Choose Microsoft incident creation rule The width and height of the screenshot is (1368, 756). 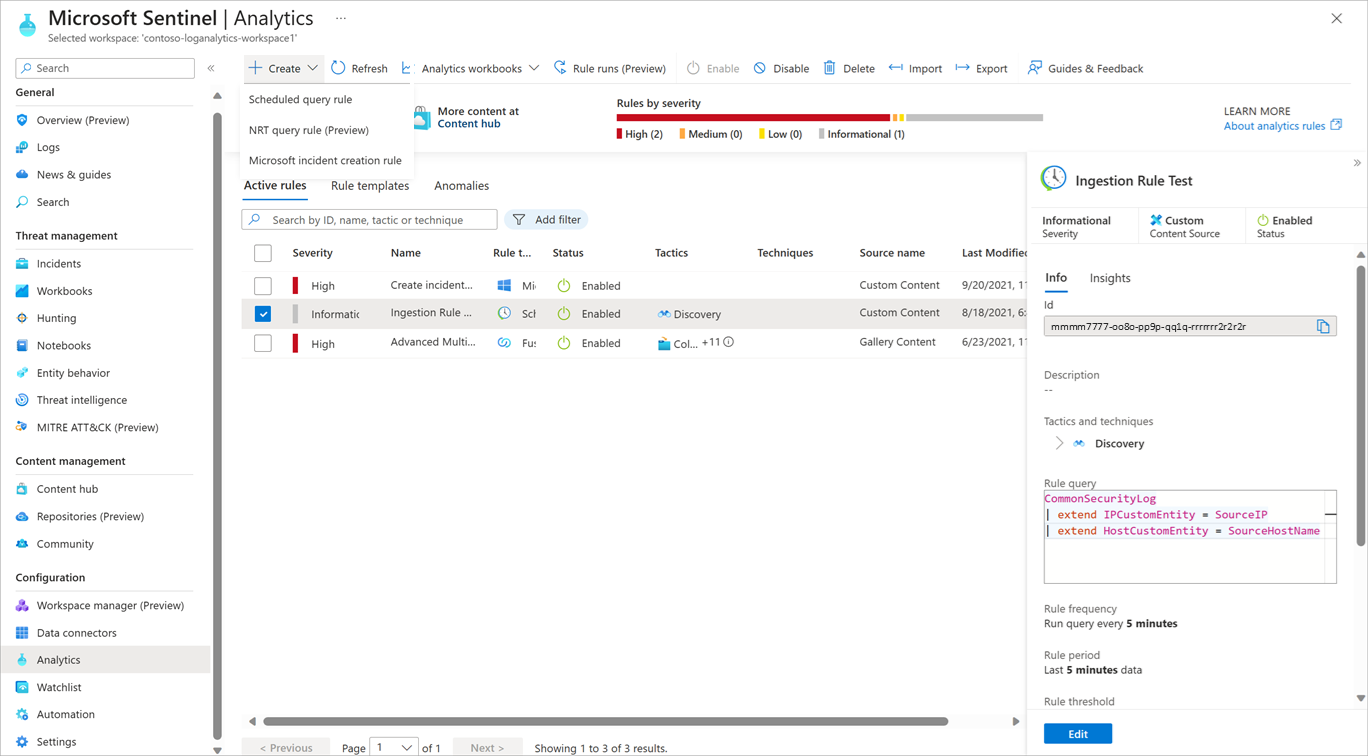coord(325,160)
